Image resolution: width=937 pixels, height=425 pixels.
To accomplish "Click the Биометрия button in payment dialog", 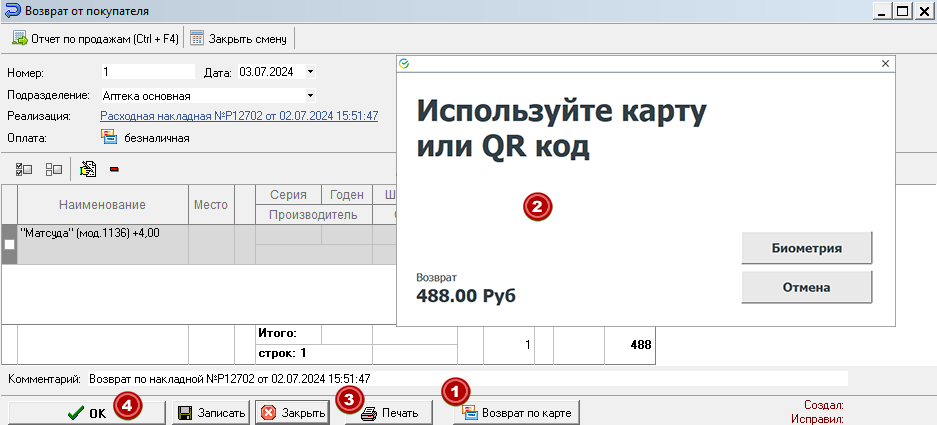I will click(x=807, y=248).
